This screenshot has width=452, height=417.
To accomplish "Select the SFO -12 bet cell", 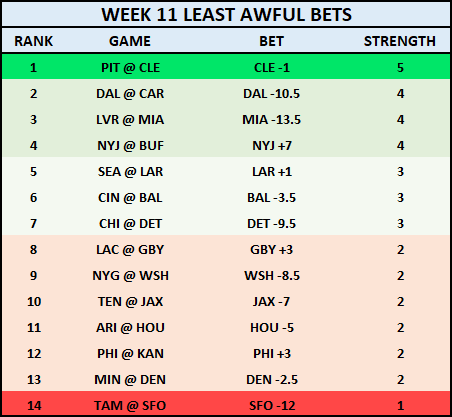I will coord(272,406).
